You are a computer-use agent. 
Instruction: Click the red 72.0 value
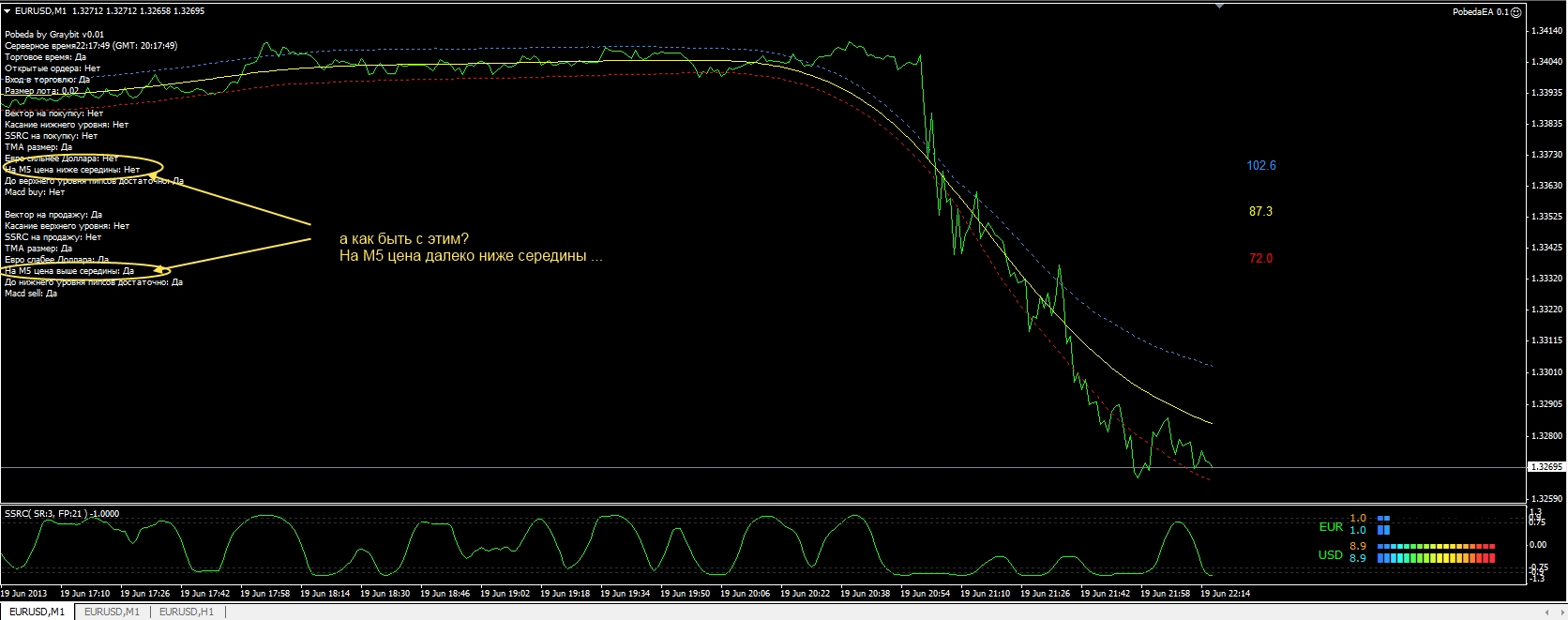tap(1261, 259)
